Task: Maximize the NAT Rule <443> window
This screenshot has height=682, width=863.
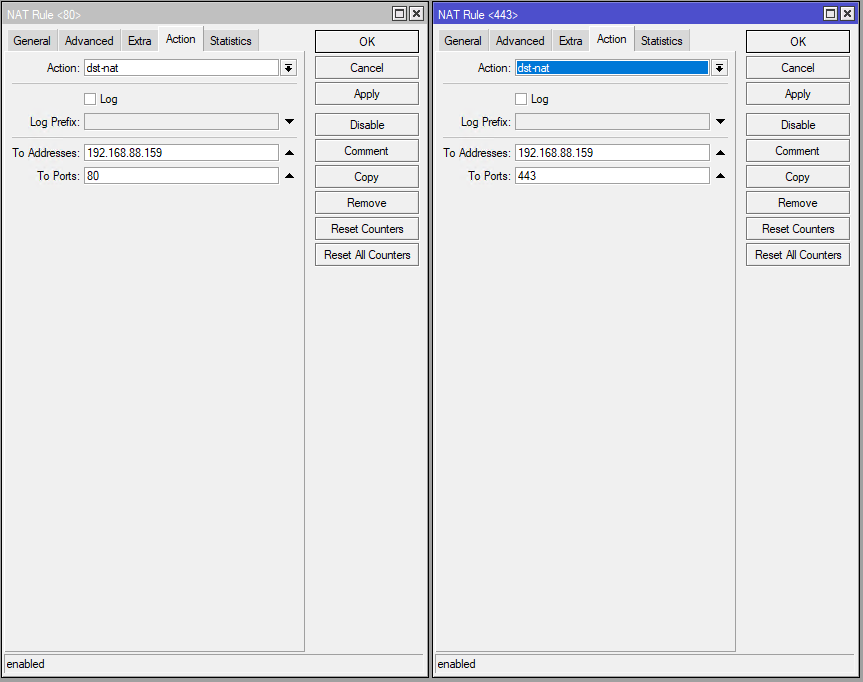Action: [831, 14]
